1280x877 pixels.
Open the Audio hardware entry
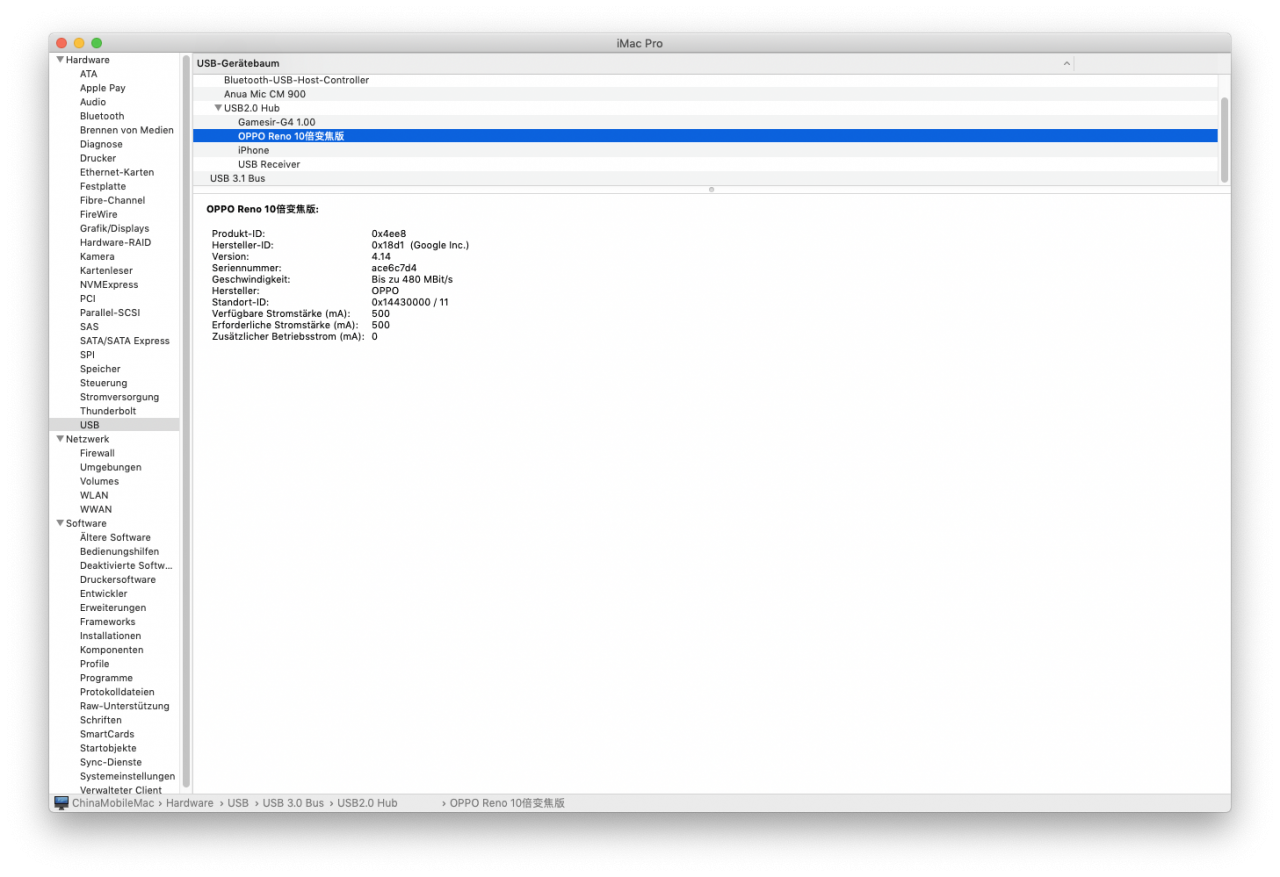pyautogui.click(x=93, y=102)
